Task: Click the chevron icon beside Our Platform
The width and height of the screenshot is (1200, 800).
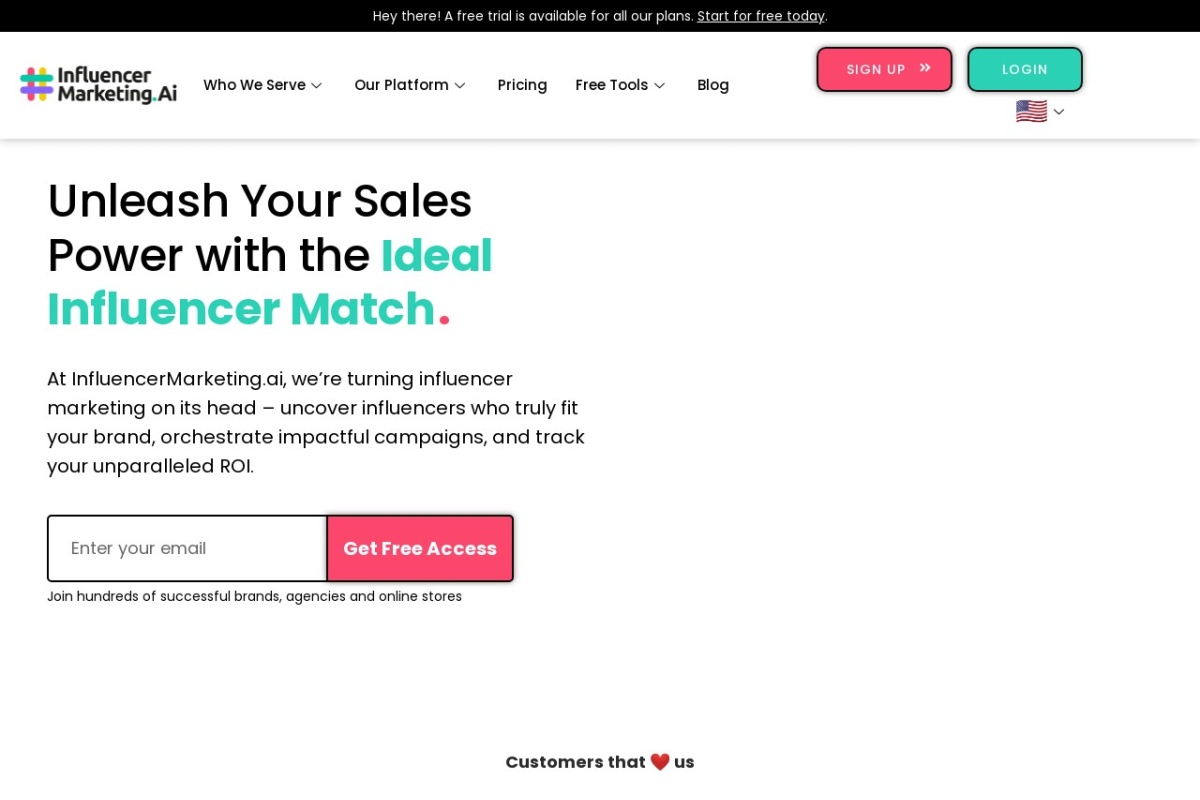Action: (461, 86)
